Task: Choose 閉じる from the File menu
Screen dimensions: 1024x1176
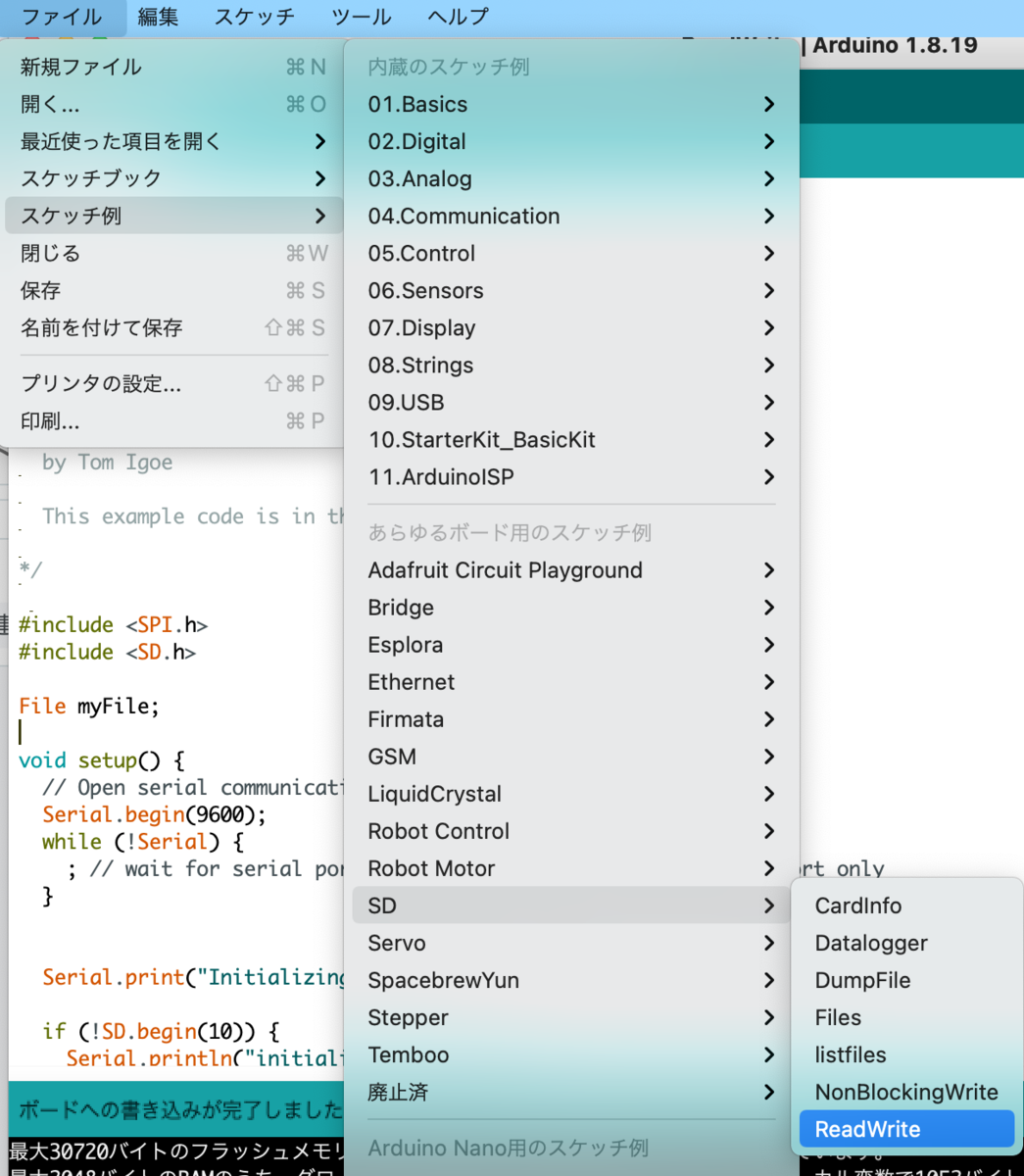Action: pos(173,253)
